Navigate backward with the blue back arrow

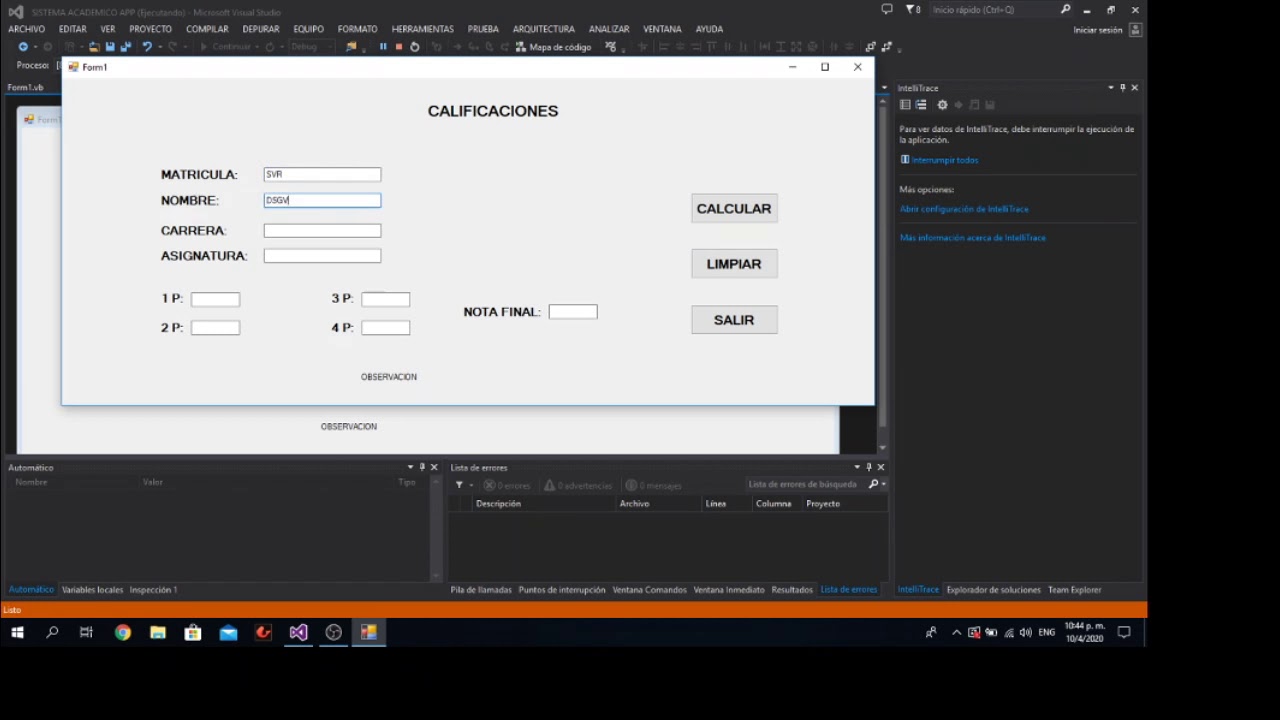click(x=23, y=47)
